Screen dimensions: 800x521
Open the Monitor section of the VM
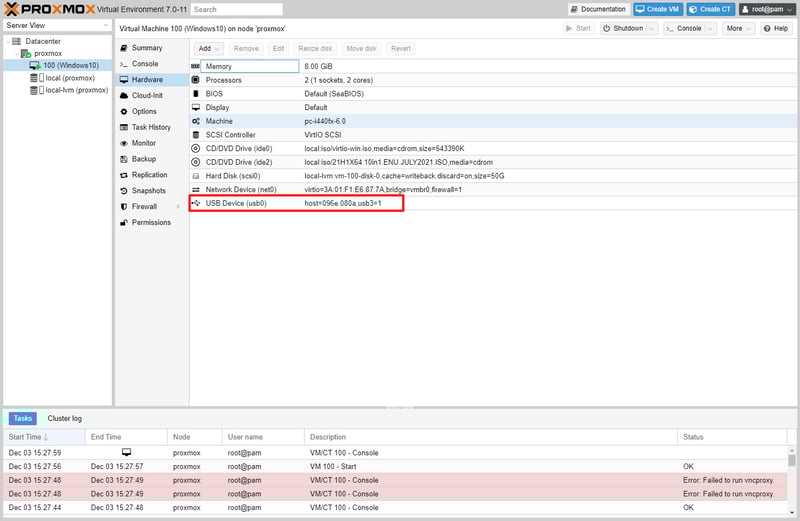144,143
